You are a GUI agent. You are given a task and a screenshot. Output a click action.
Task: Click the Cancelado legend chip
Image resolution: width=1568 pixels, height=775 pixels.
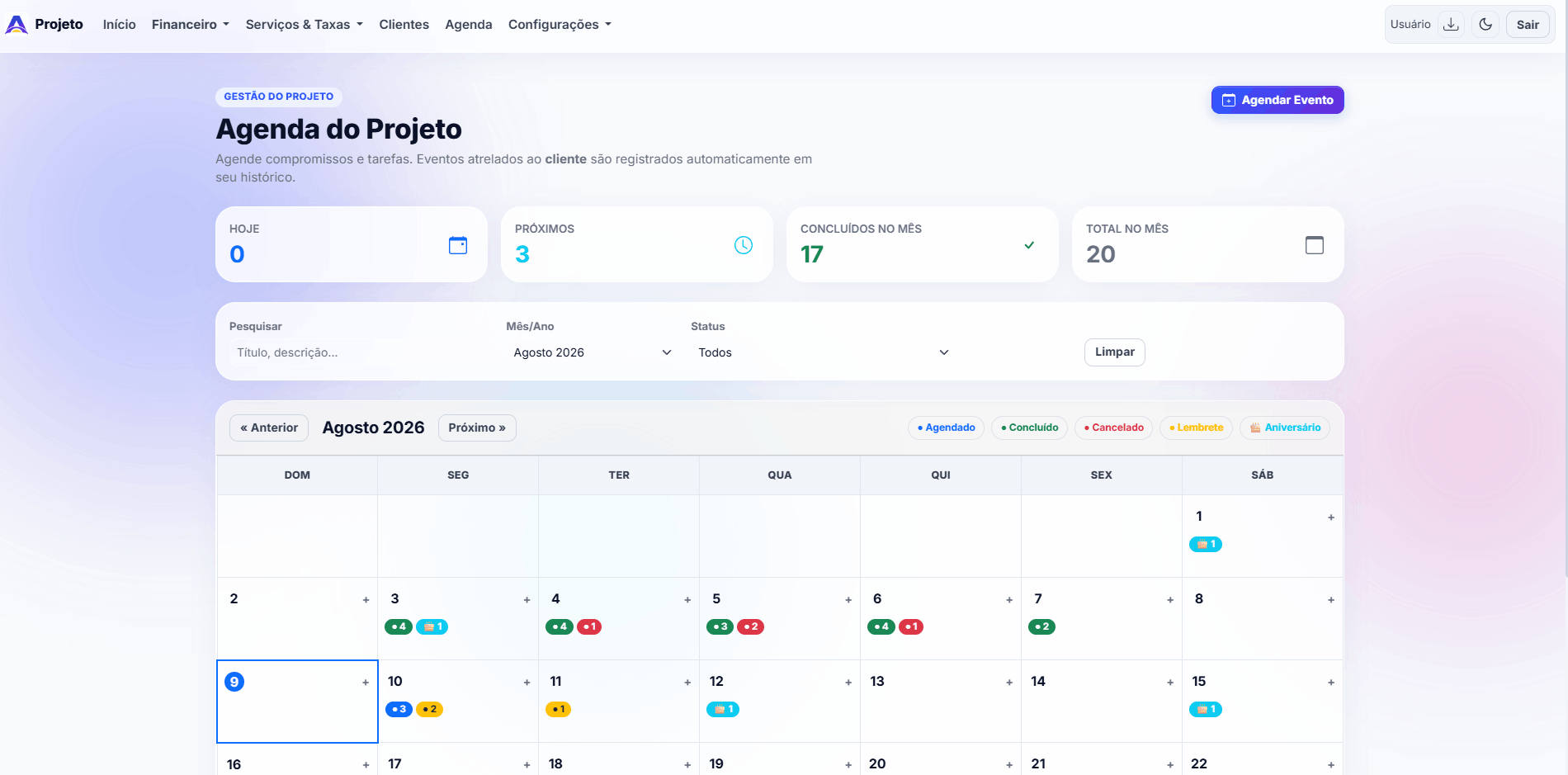click(1113, 428)
